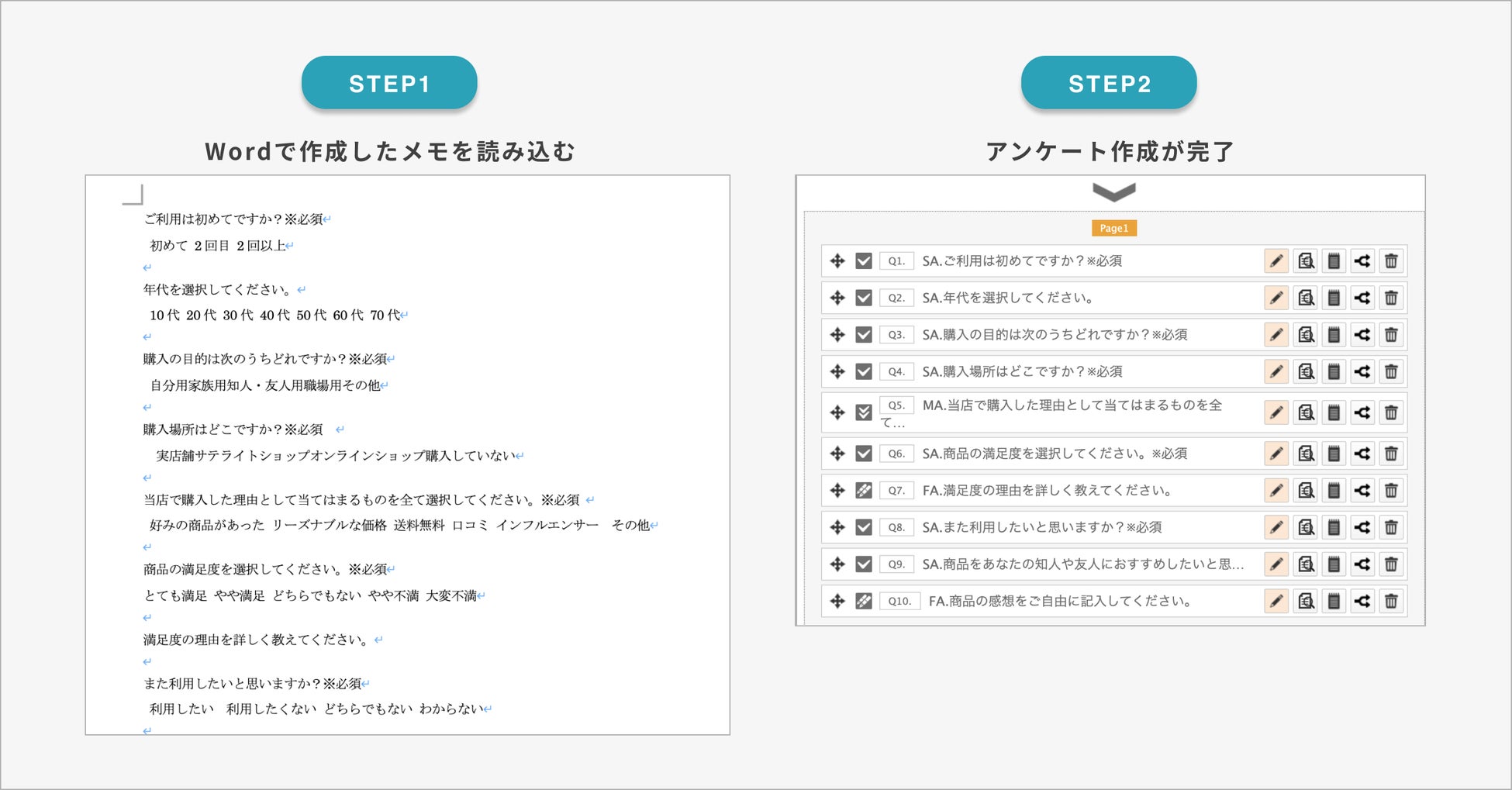
Task: Open the question 'FA.満足度の理由を詳しく教えてください。'
Action: [1048, 491]
